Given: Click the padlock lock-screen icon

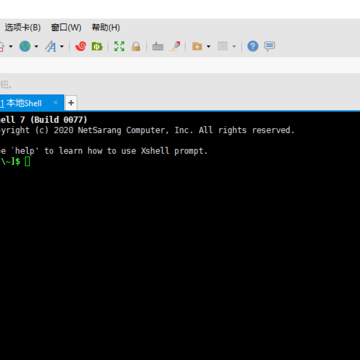Looking at the screenshot, I should pyautogui.click(x=136, y=46).
